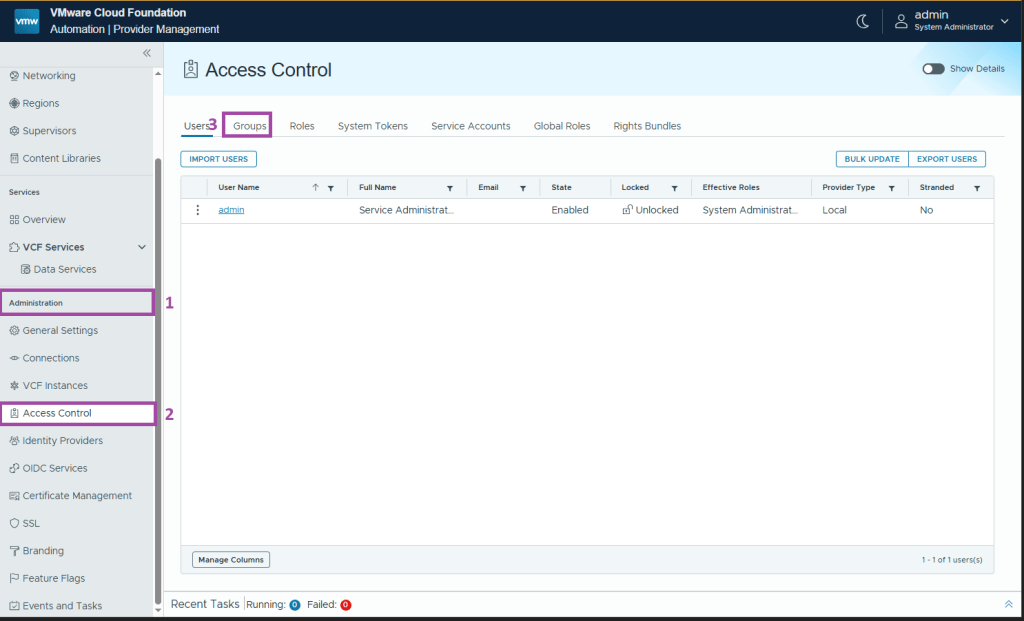This screenshot has width=1024, height=621.
Task: Expand the admin user account menu
Action: pos(1003,21)
